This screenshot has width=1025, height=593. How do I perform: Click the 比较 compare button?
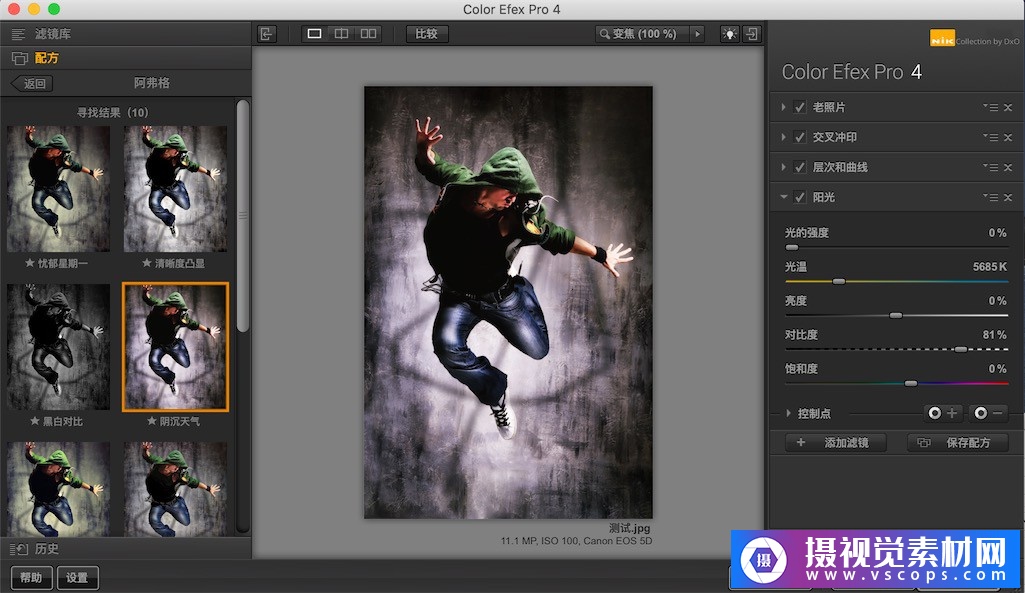click(427, 34)
